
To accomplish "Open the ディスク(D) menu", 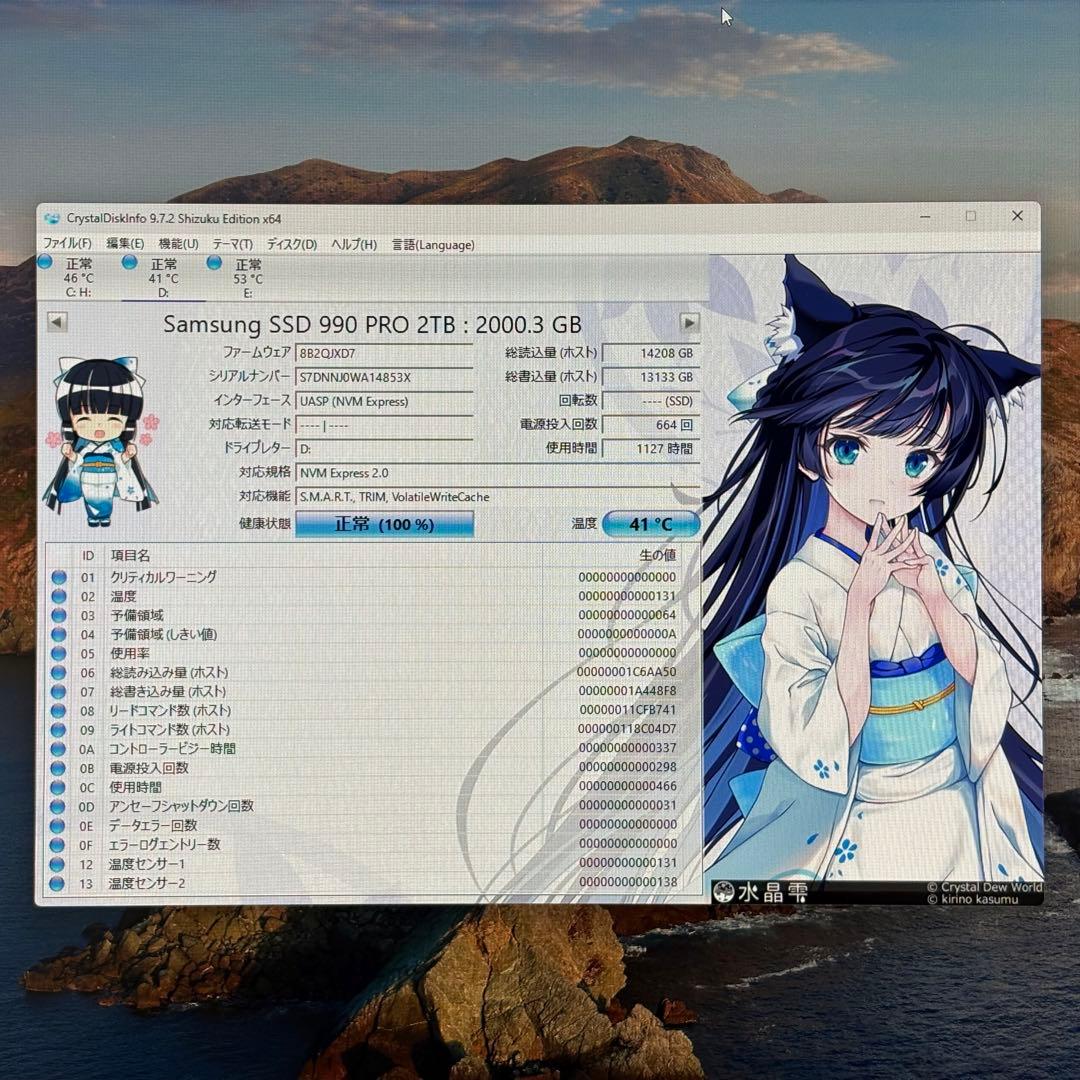I will pos(291,245).
